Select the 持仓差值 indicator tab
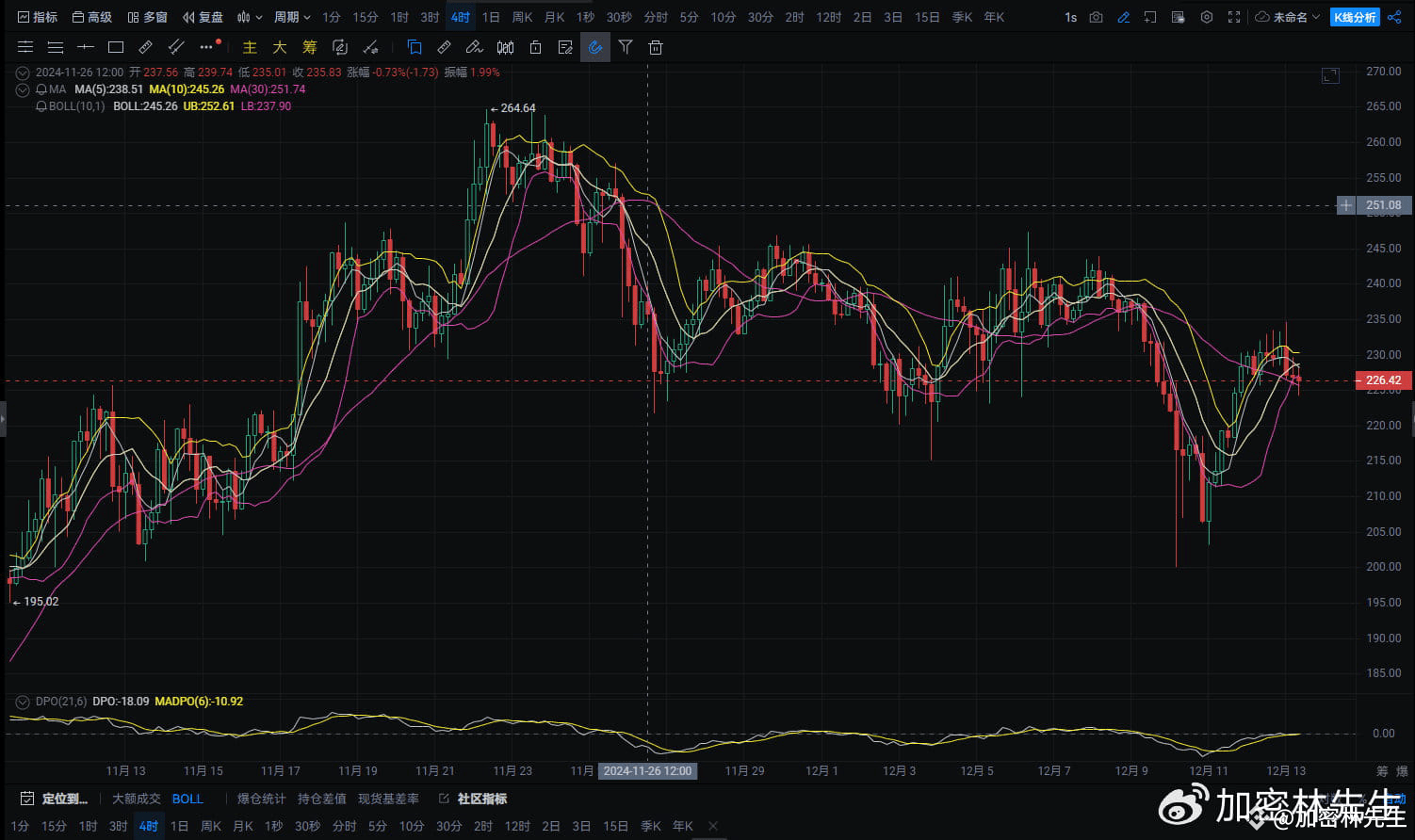 pos(322,799)
